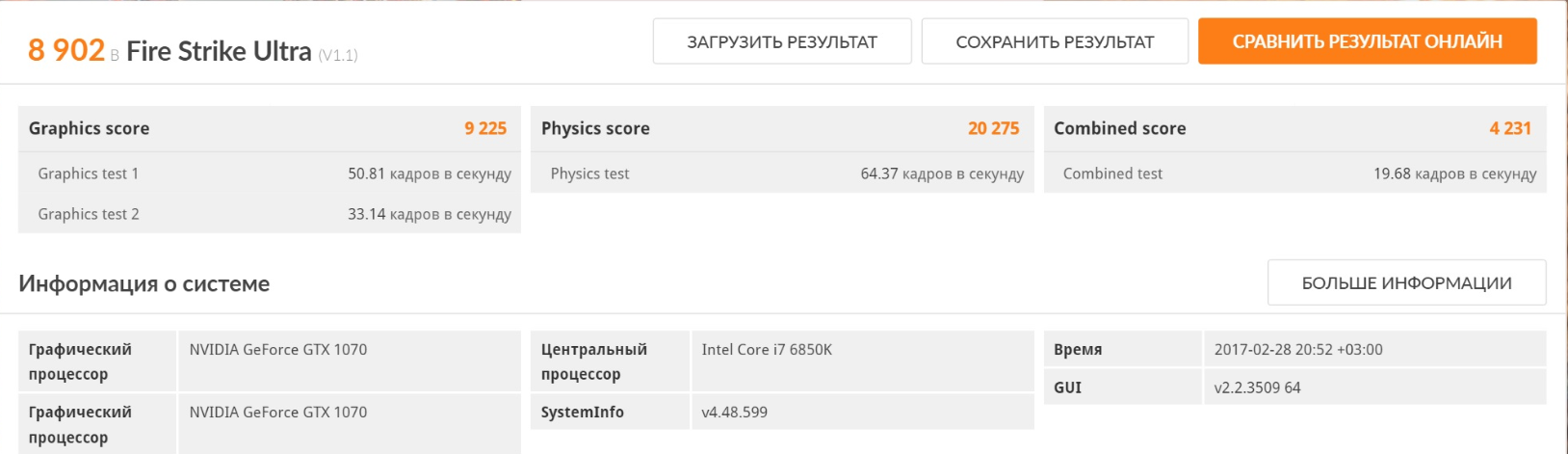Click the Combined test row label
Screen dimensions: 1568x454
[x=1112, y=174]
